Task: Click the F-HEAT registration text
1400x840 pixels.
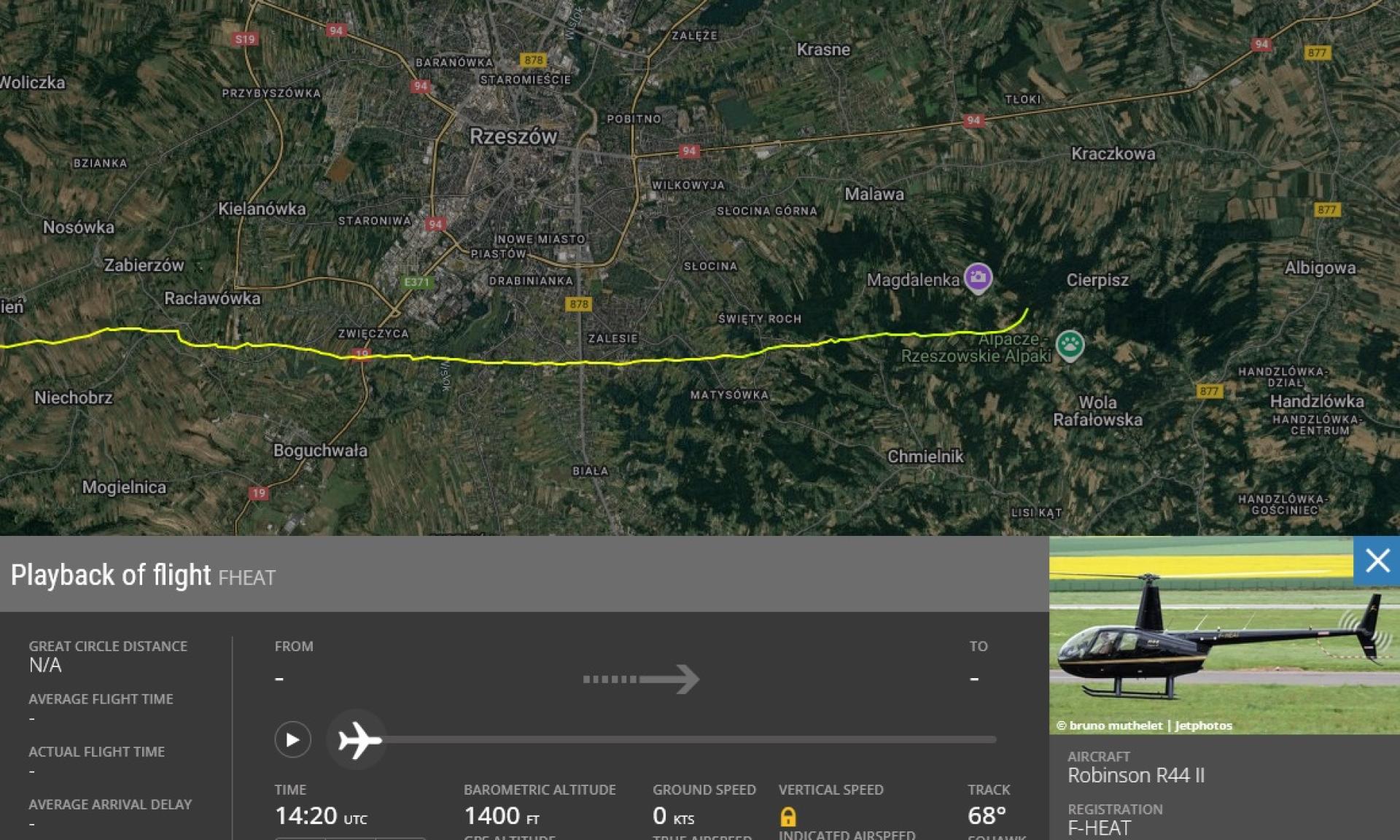Action: click(1100, 828)
